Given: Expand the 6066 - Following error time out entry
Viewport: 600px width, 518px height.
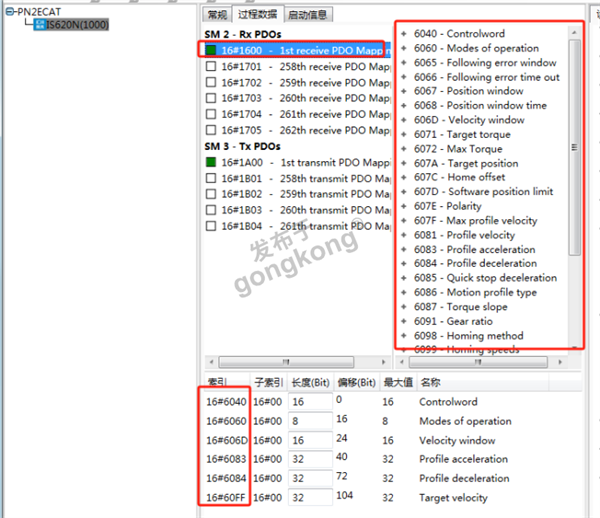Looking at the screenshot, I should [404, 77].
